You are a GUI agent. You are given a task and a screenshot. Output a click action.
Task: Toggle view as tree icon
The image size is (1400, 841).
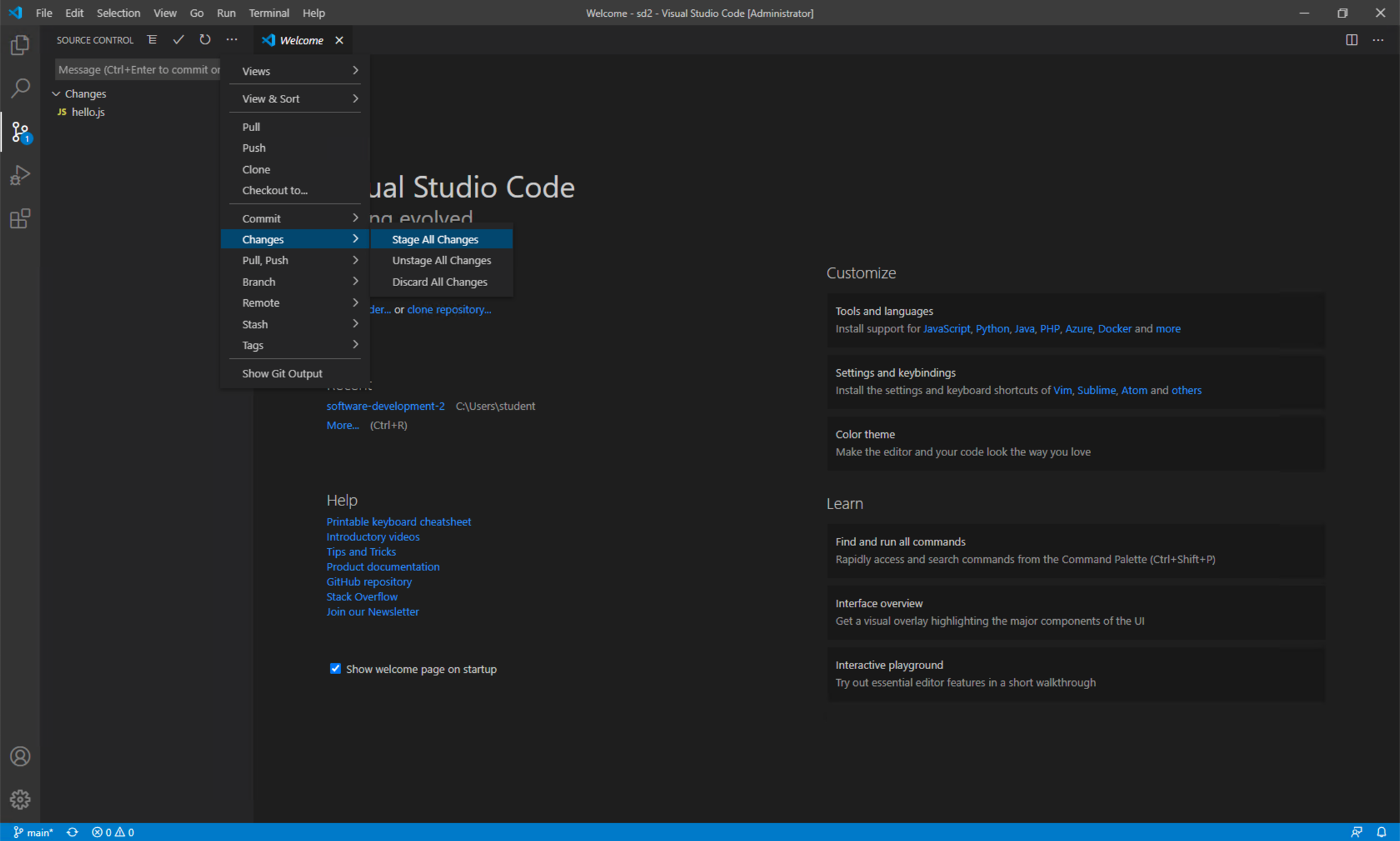tap(152, 40)
